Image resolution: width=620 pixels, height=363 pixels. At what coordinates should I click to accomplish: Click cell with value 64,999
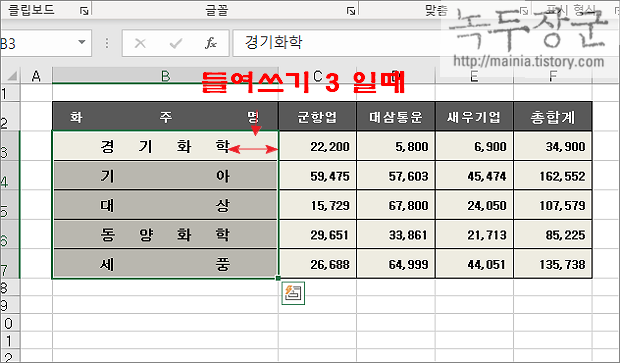coord(396,264)
